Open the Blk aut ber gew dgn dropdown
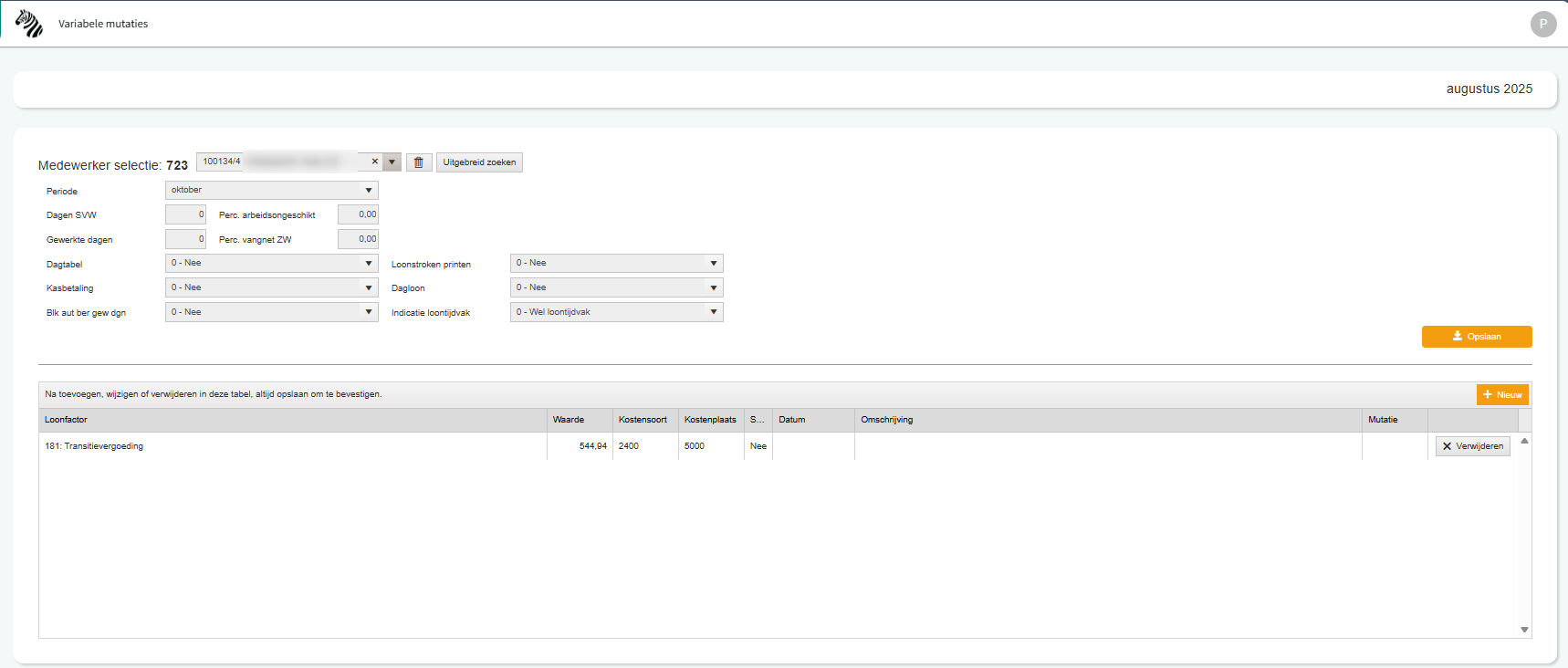The image size is (1568, 668). 271,312
